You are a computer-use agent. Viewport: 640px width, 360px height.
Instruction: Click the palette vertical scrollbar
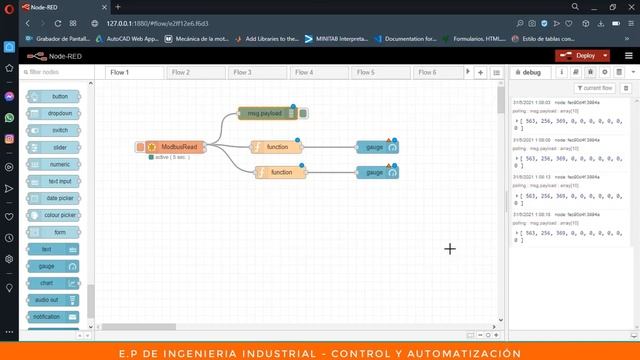pos(91,301)
